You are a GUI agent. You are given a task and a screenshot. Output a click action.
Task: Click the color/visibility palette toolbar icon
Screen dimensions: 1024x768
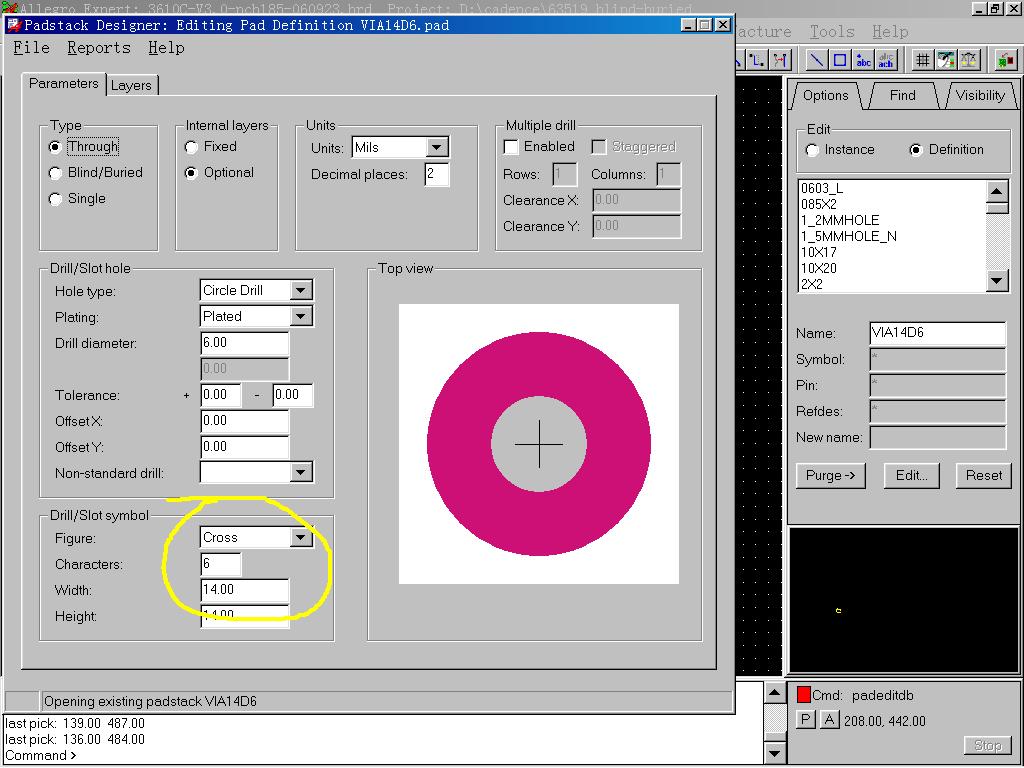(x=945, y=60)
